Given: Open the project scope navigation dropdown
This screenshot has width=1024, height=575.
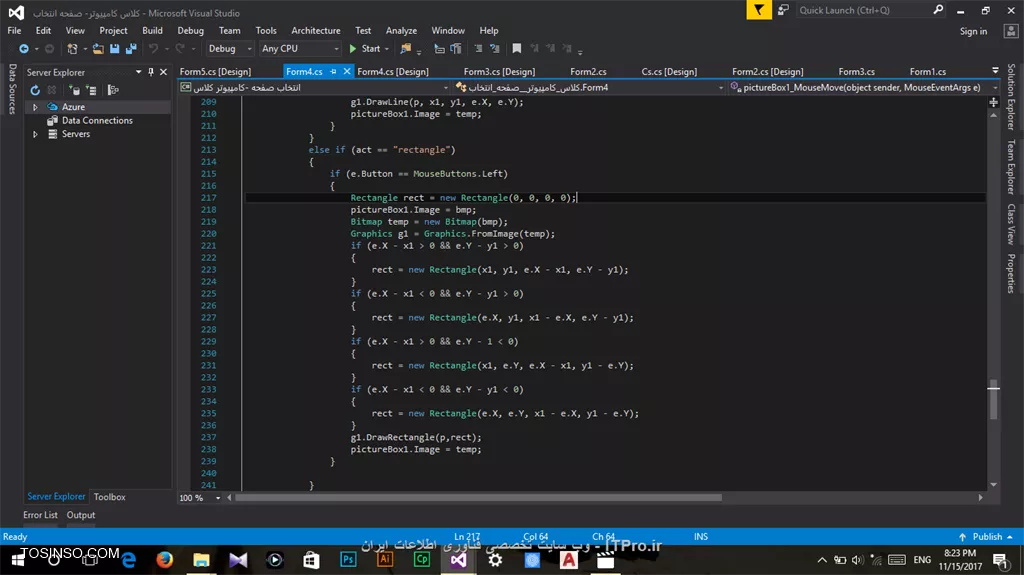Looking at the screenshot, I should 445,88.
